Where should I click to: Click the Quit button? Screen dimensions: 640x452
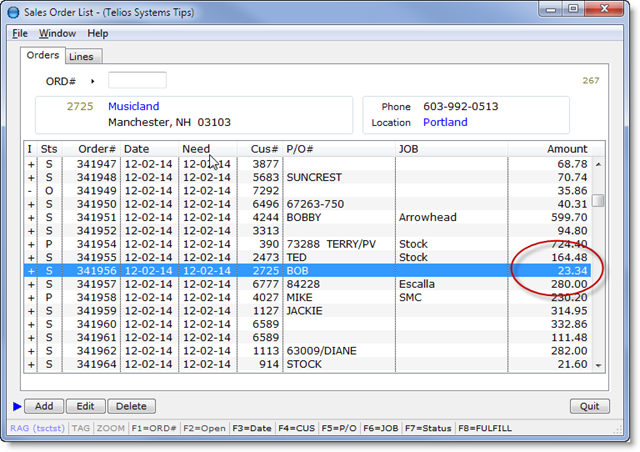click(589, 406)
